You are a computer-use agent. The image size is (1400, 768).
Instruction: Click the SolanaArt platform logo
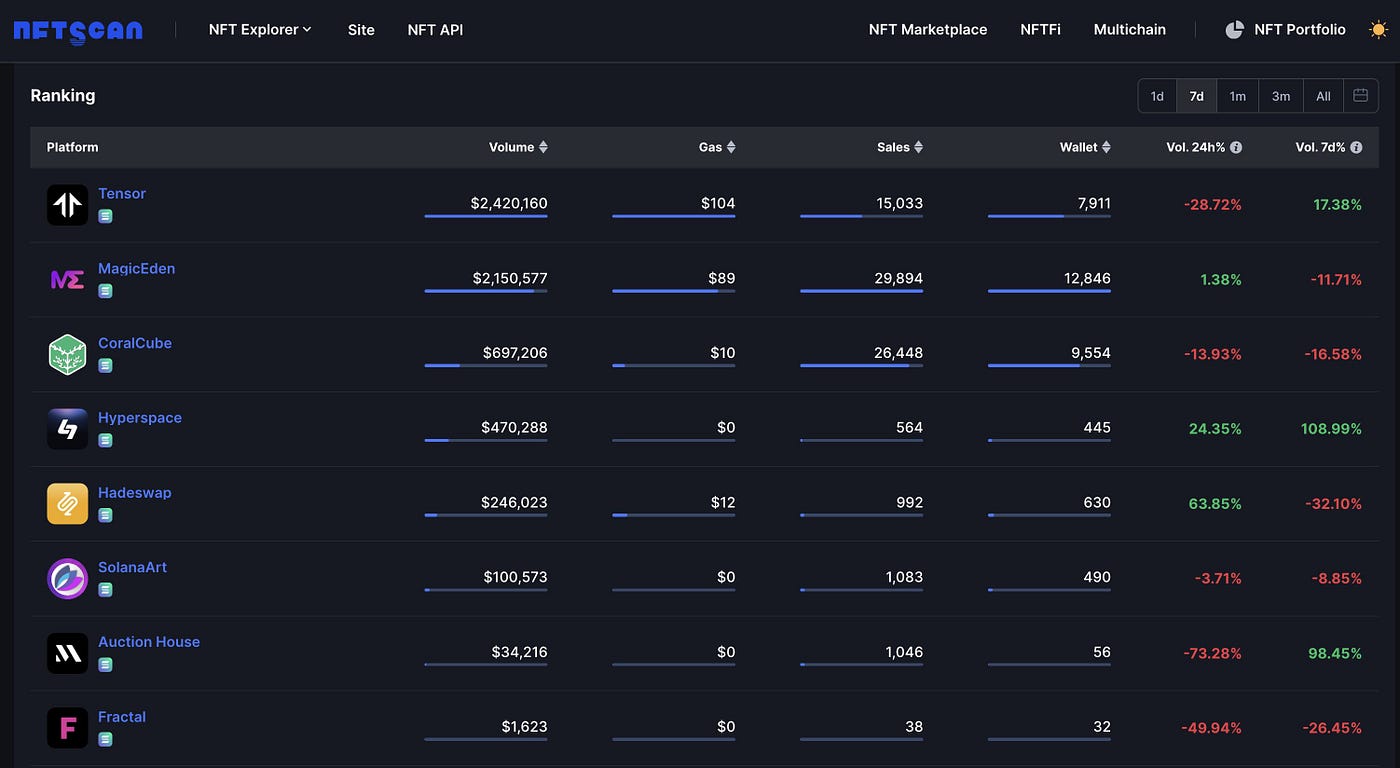67,578
